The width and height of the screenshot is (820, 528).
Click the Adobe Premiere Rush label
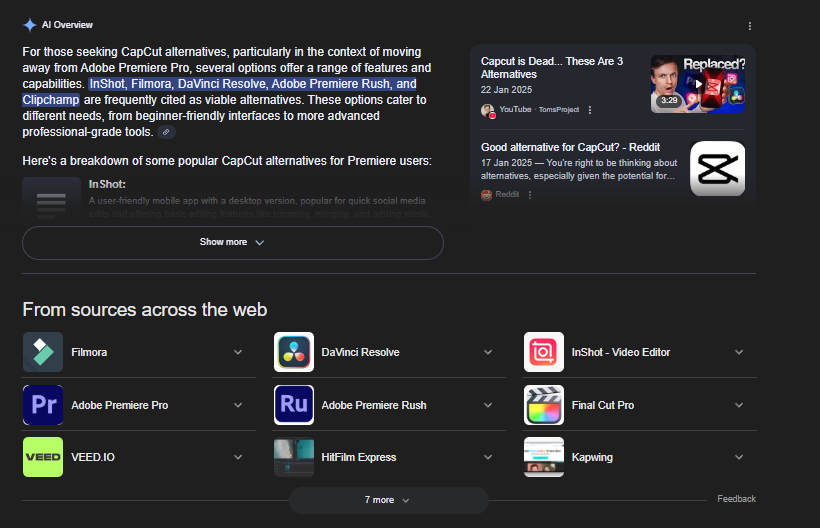(x=374, y=405)
